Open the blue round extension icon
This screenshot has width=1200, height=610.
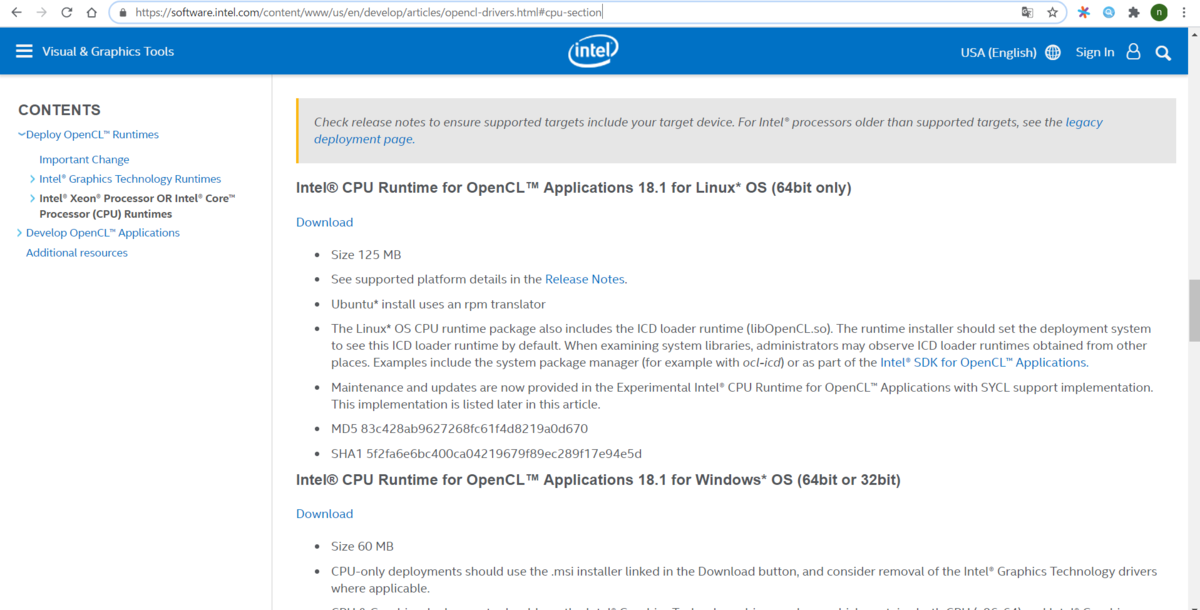click(1109, 13)
